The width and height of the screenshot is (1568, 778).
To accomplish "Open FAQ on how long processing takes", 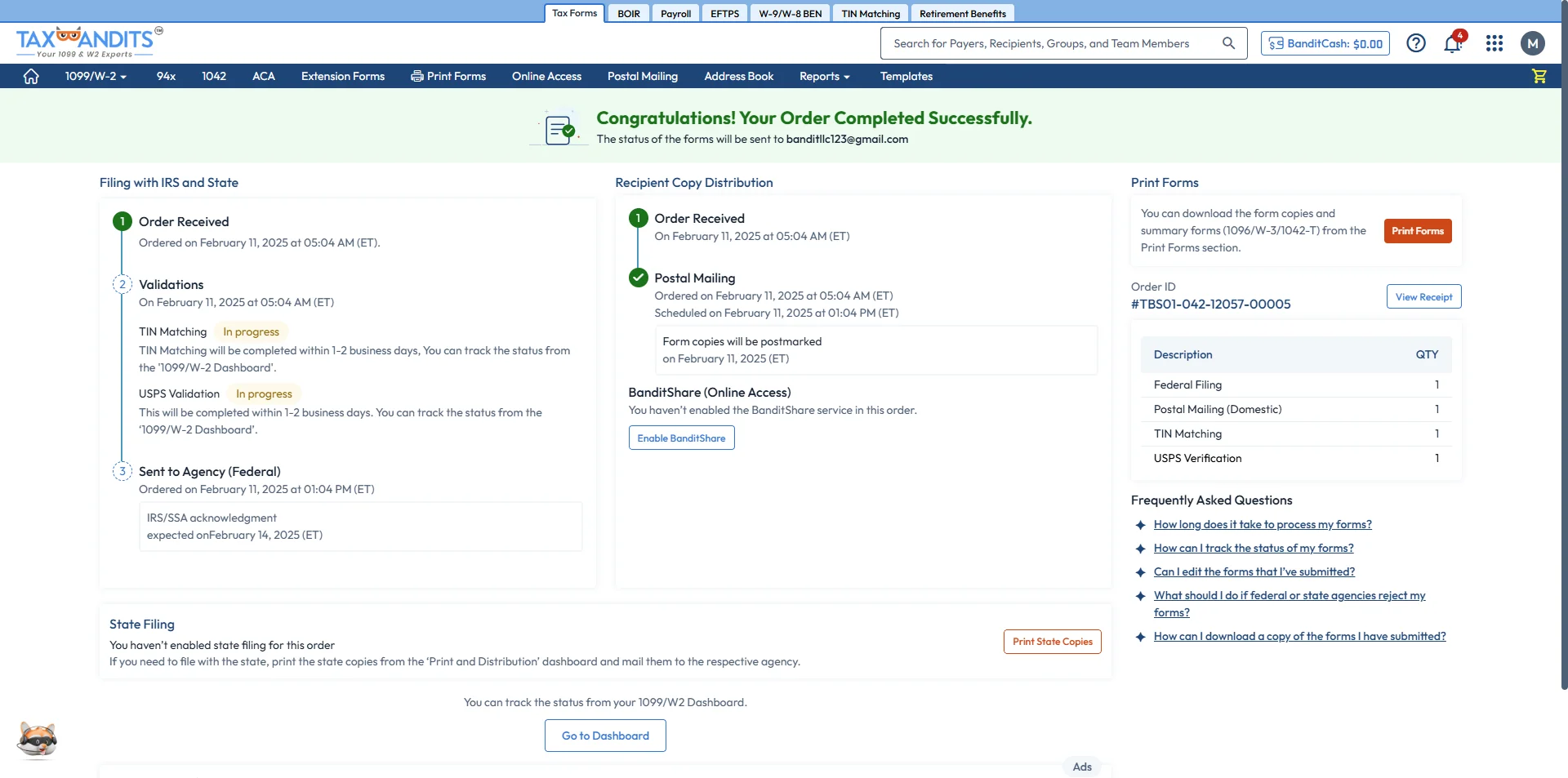I will point(1262,525).
